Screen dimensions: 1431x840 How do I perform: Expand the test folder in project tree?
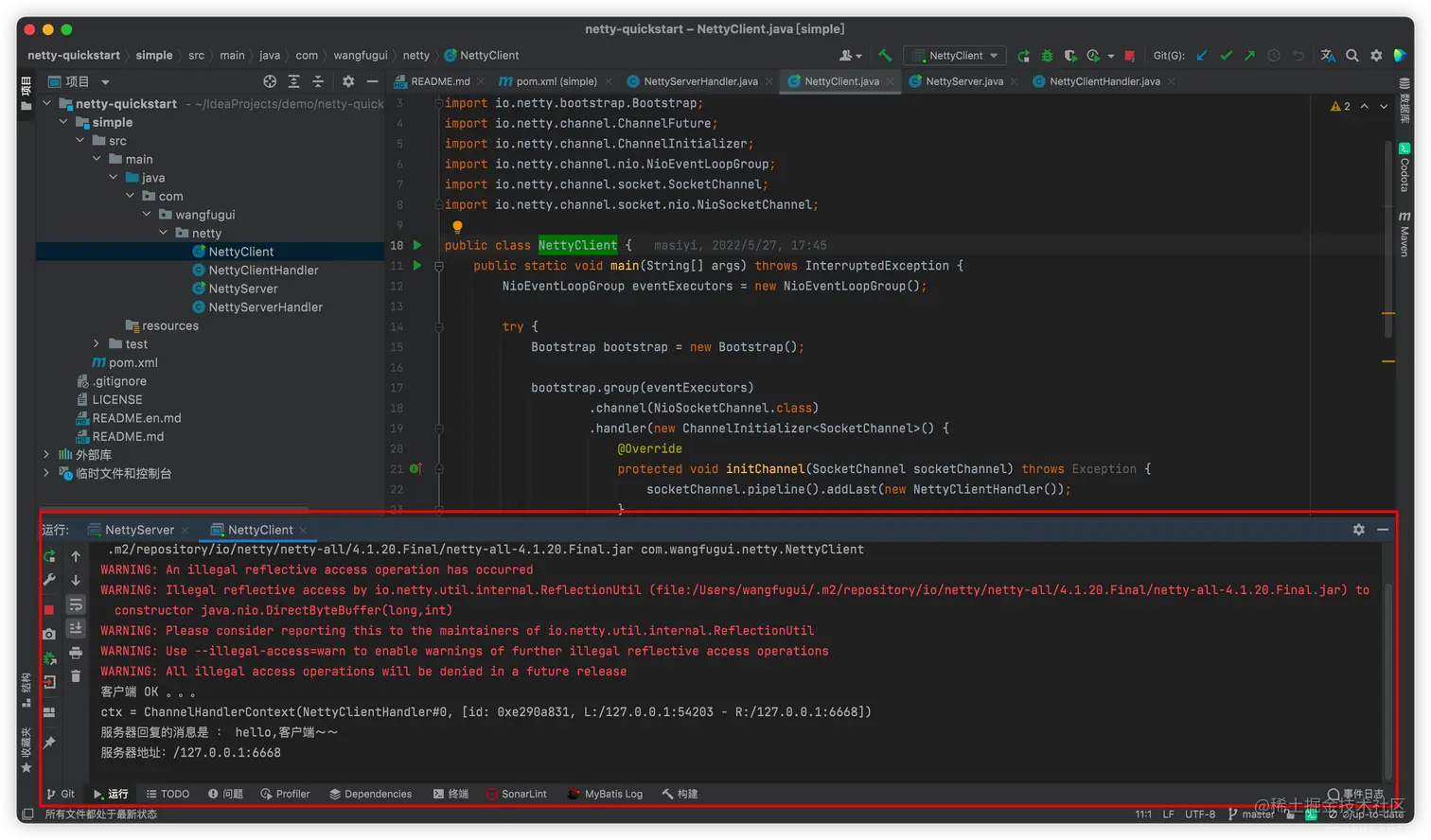click(97, 344)
